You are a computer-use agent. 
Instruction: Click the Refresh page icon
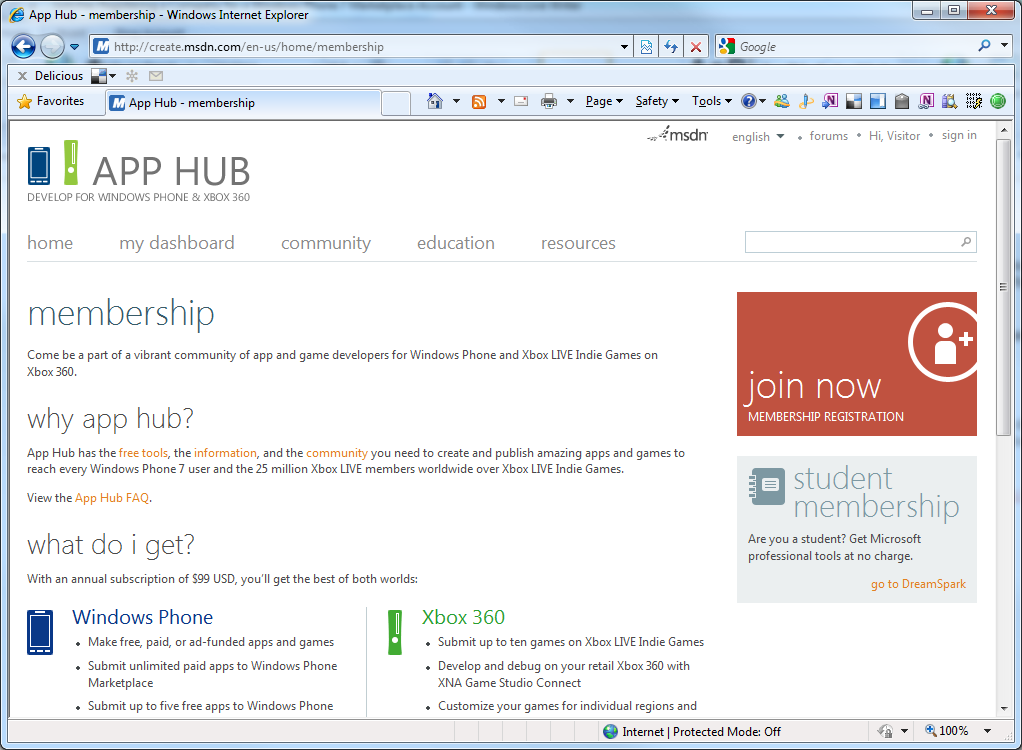(x=671, y=47)
